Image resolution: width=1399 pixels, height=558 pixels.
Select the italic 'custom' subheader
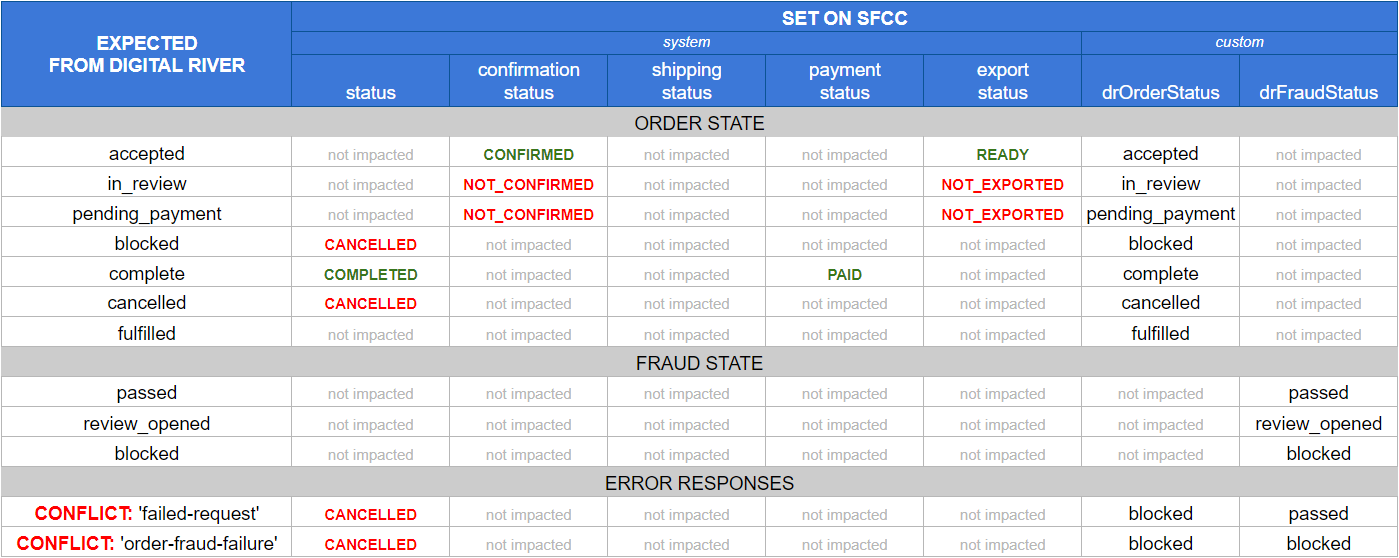1239,42
